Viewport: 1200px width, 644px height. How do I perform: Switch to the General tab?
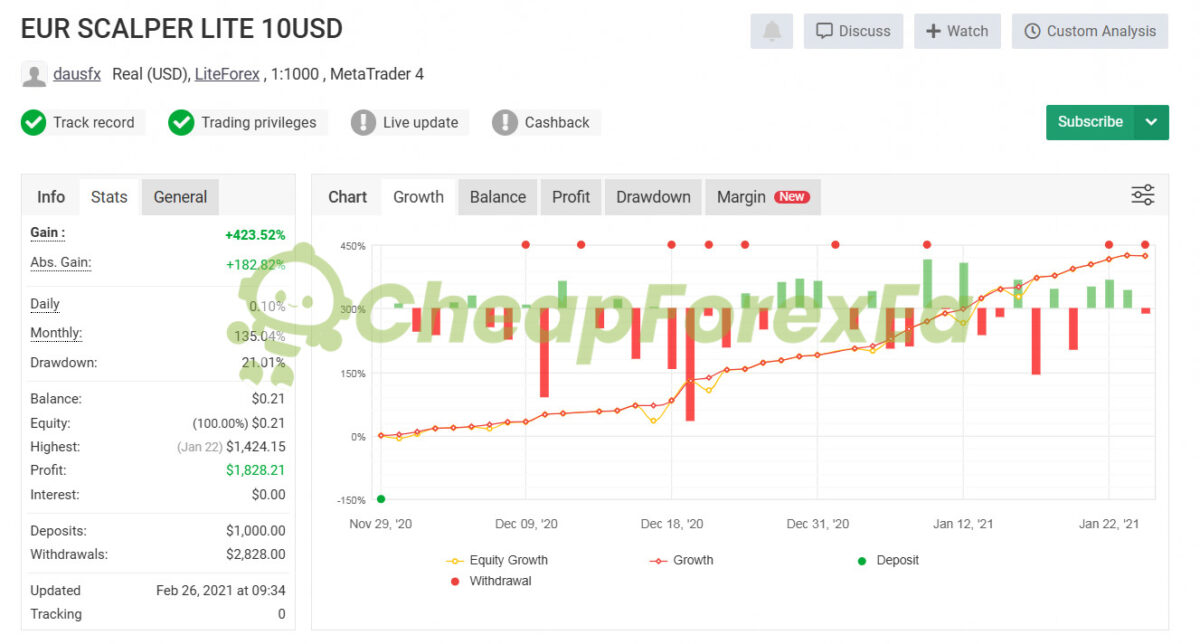(x=180, y=197)
